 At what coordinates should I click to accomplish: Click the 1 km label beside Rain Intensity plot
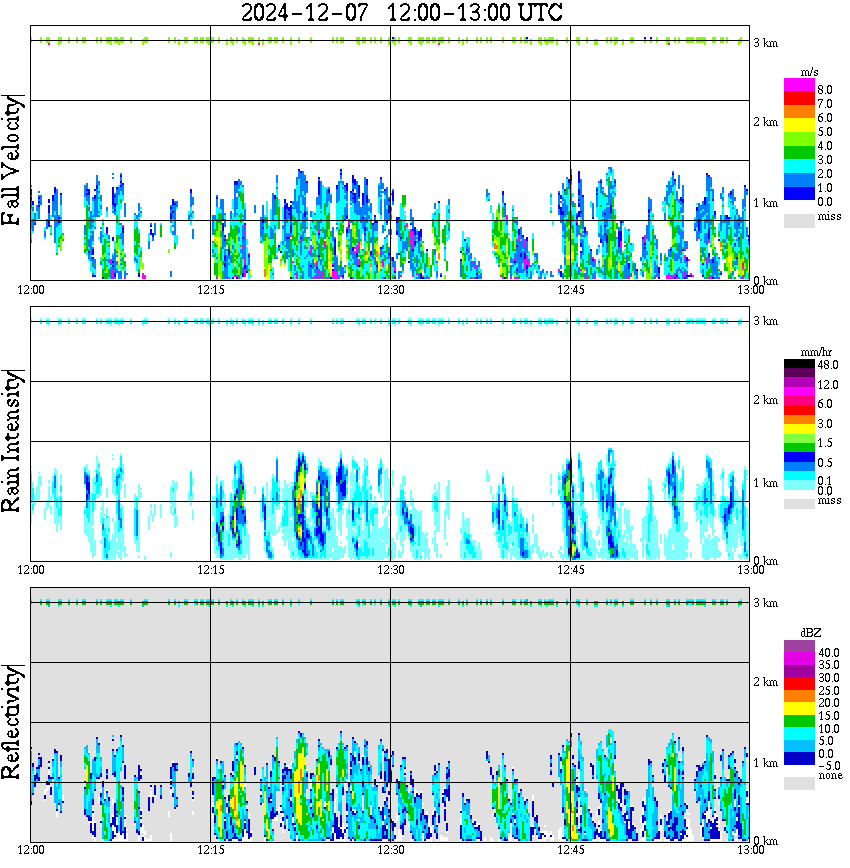[x=765, y=483]
